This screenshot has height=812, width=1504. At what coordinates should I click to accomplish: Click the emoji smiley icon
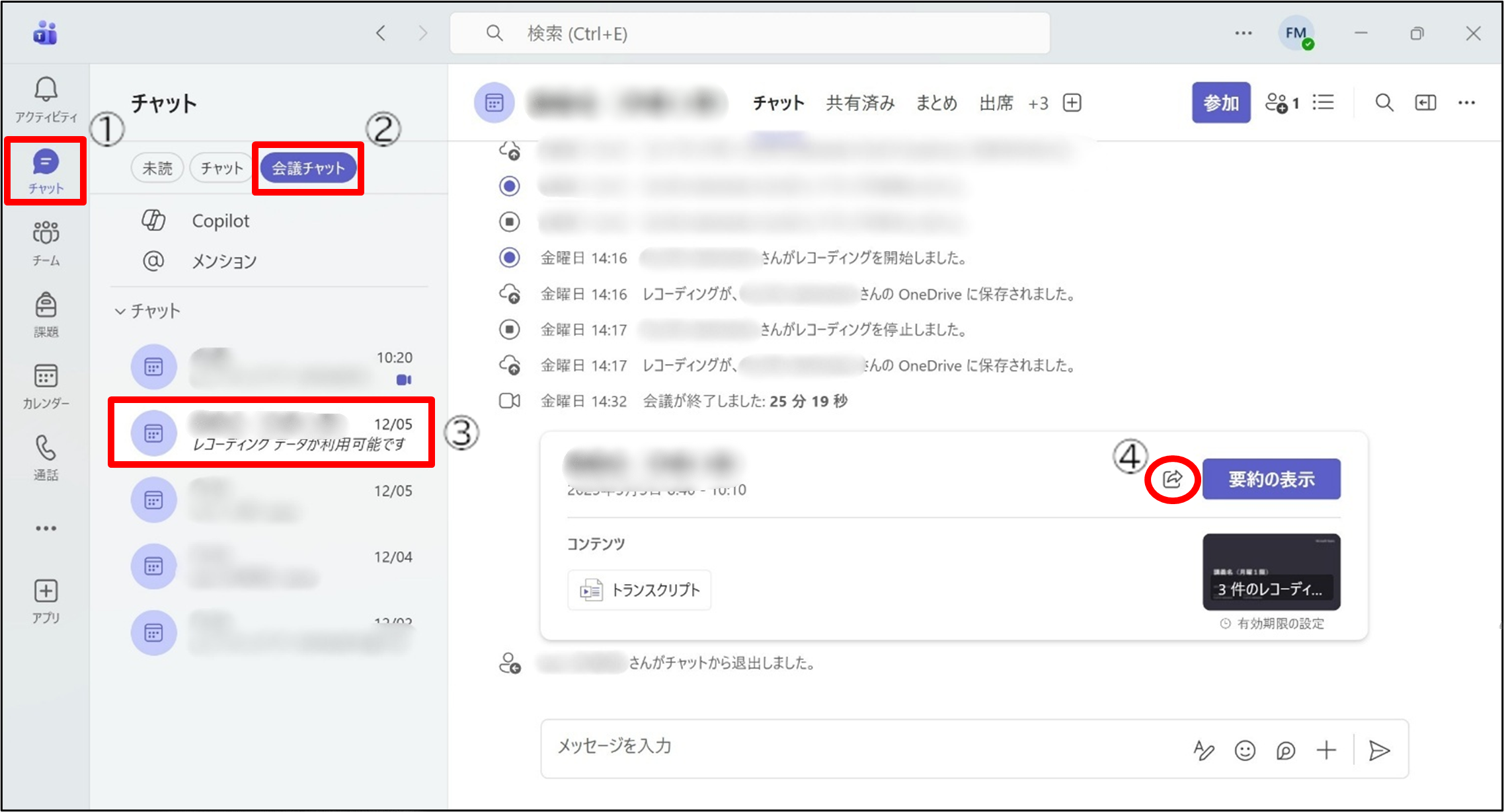(1245, 751)
